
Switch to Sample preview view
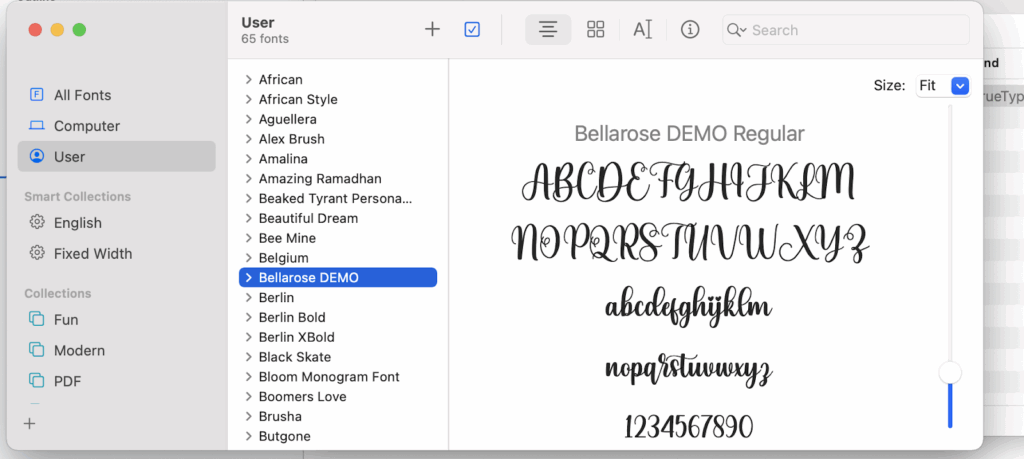(548, 30)
